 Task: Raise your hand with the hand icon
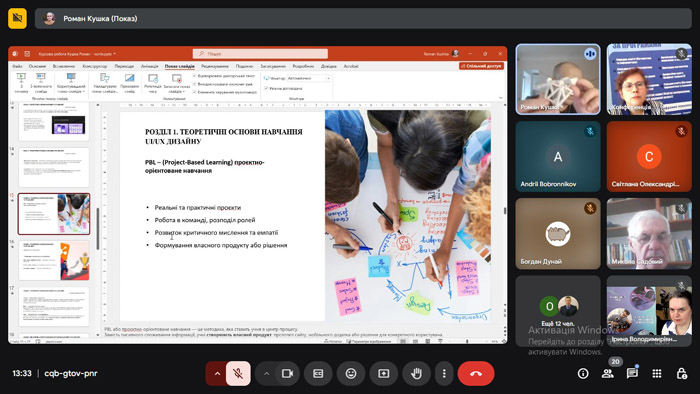(416, 373)
